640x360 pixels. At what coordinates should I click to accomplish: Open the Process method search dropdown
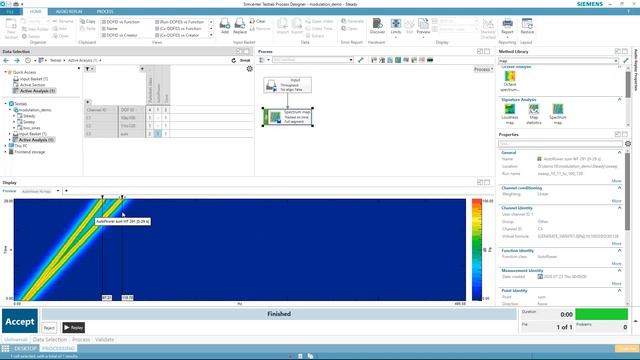click(351, 60)
